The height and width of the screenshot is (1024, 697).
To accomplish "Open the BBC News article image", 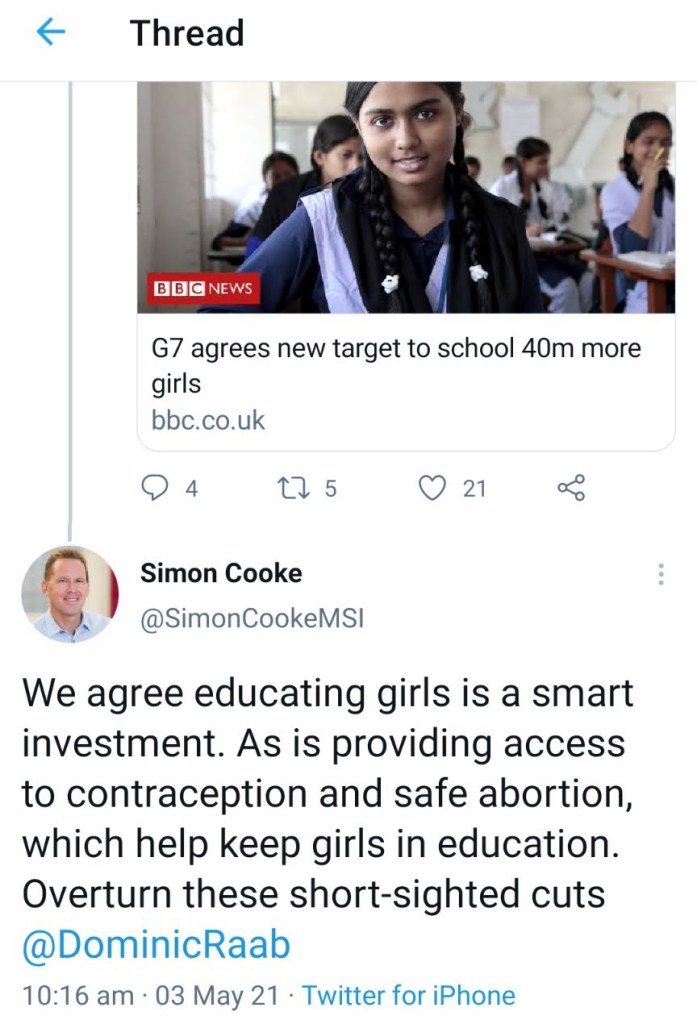I will [406, 197].
